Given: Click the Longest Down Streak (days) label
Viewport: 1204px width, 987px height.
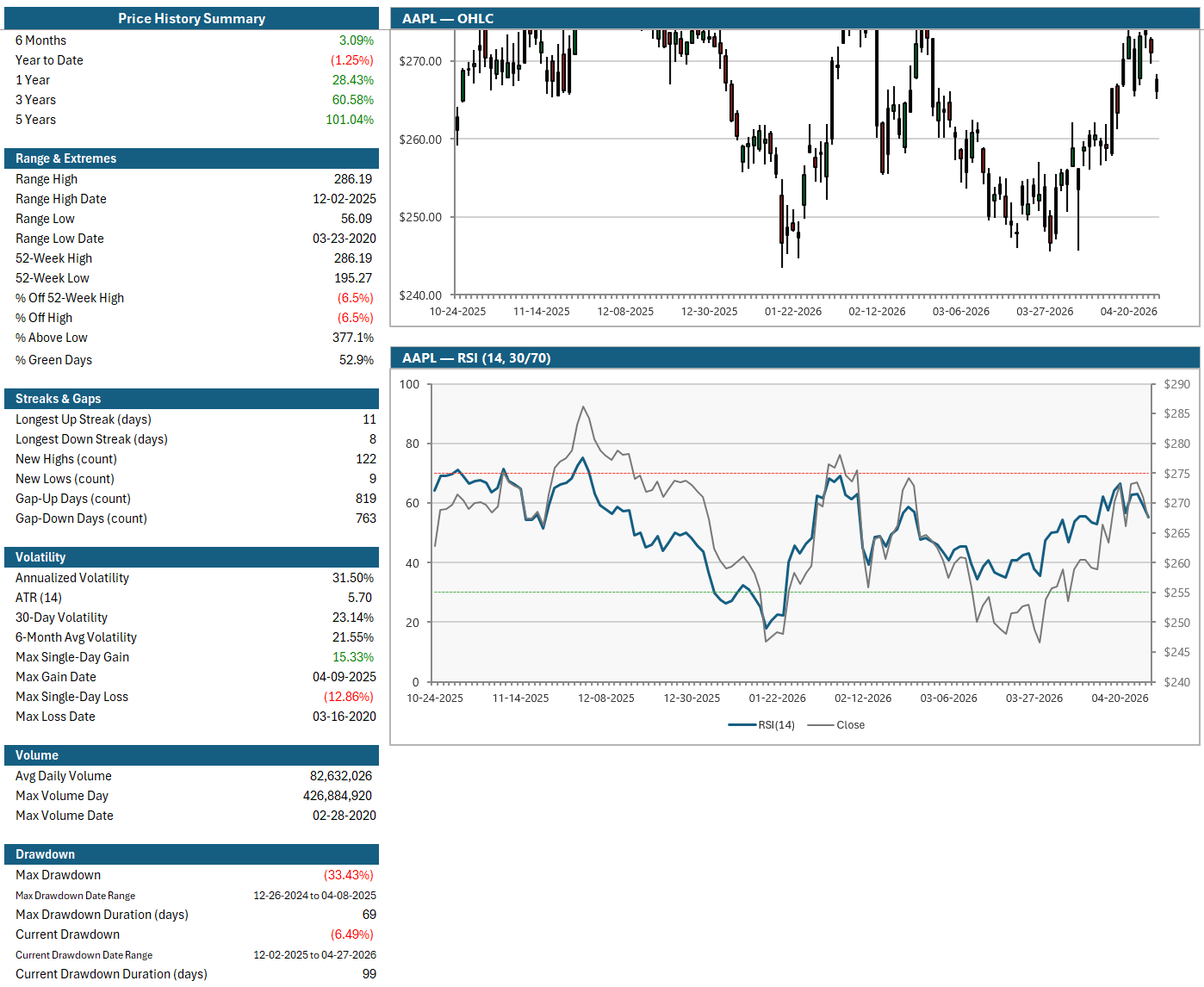Looking at the screenshot, I should point(91,439).
